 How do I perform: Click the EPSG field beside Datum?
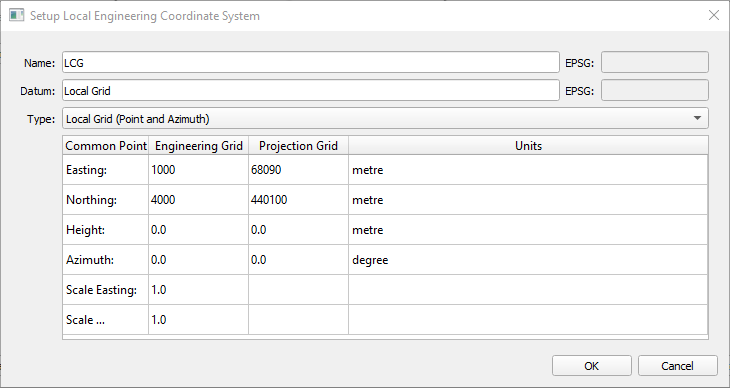pyautogui.click(x=655, y=90)
